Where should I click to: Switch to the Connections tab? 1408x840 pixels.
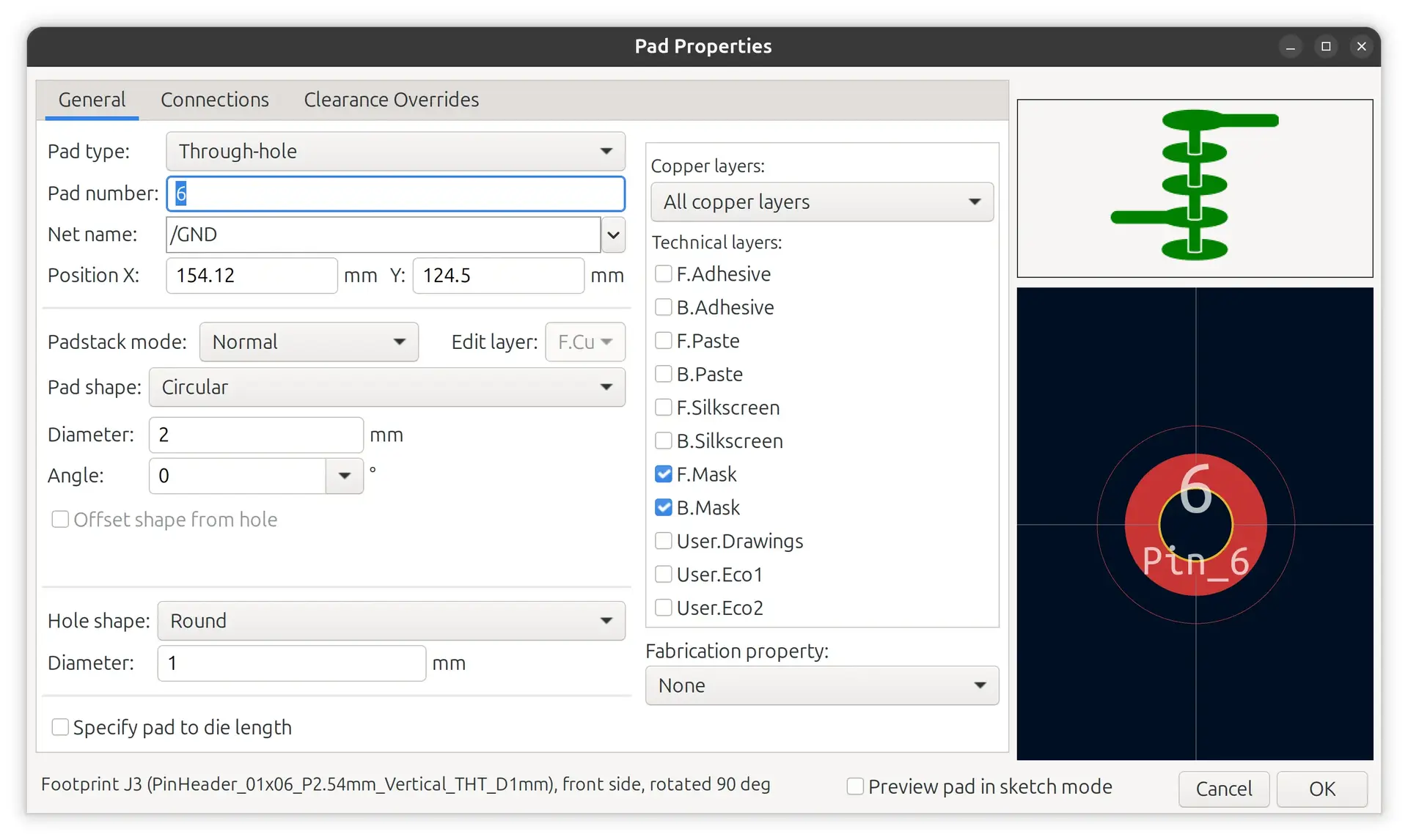coord(215,100)
